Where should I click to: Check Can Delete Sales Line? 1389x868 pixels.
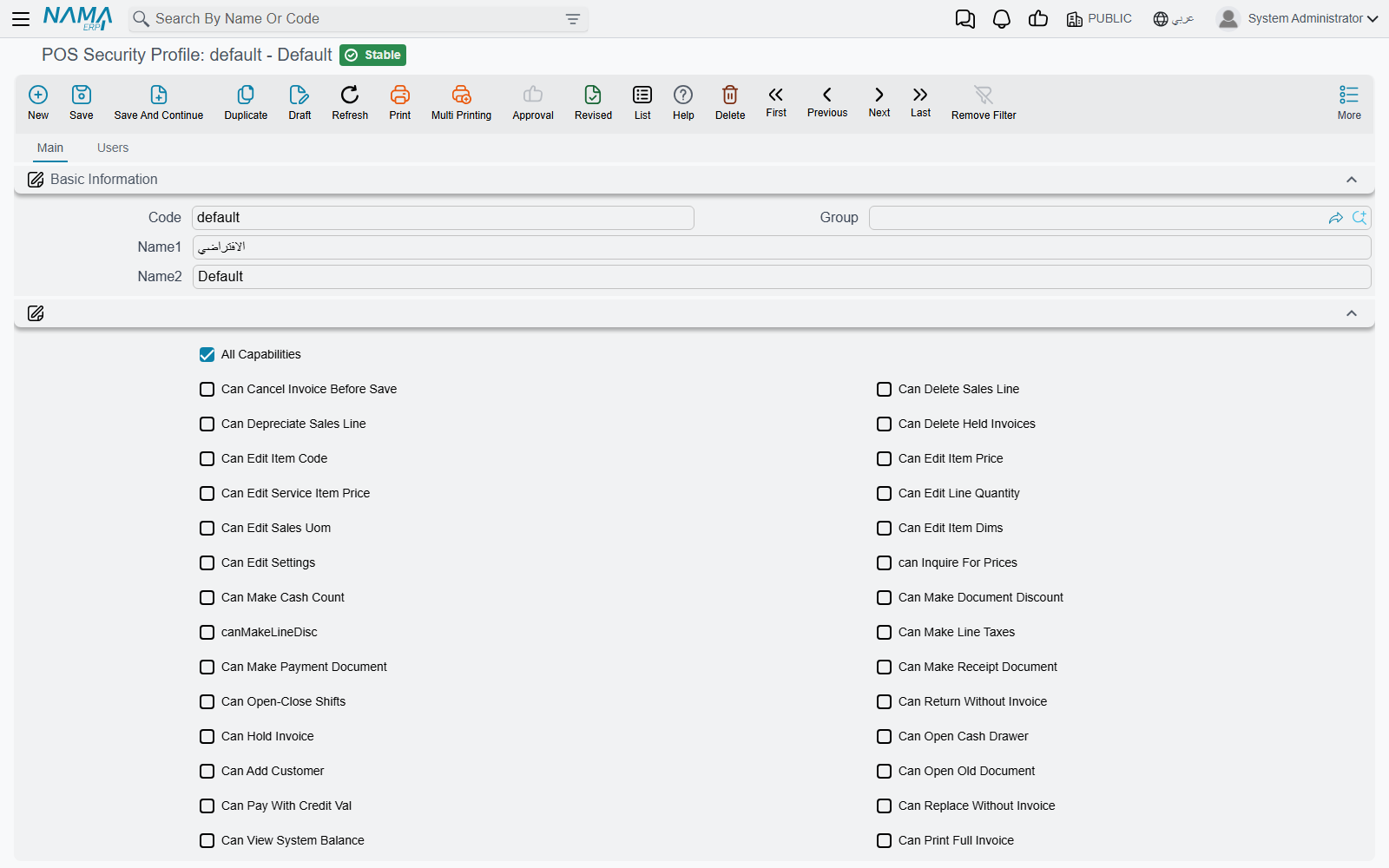point(884,389)
